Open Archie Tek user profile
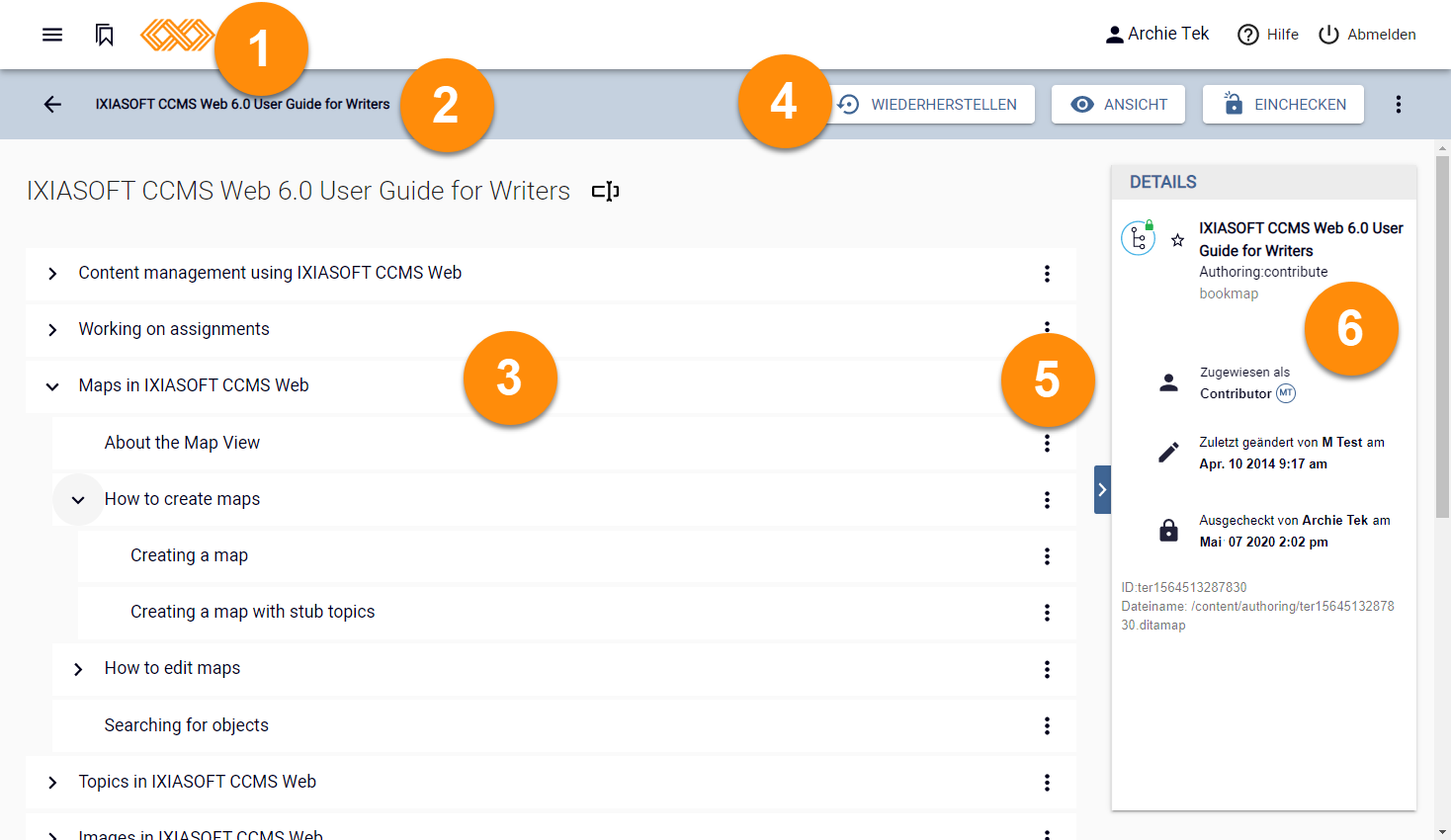This screenshot has width=1451, height=840. coord(1156,34)
